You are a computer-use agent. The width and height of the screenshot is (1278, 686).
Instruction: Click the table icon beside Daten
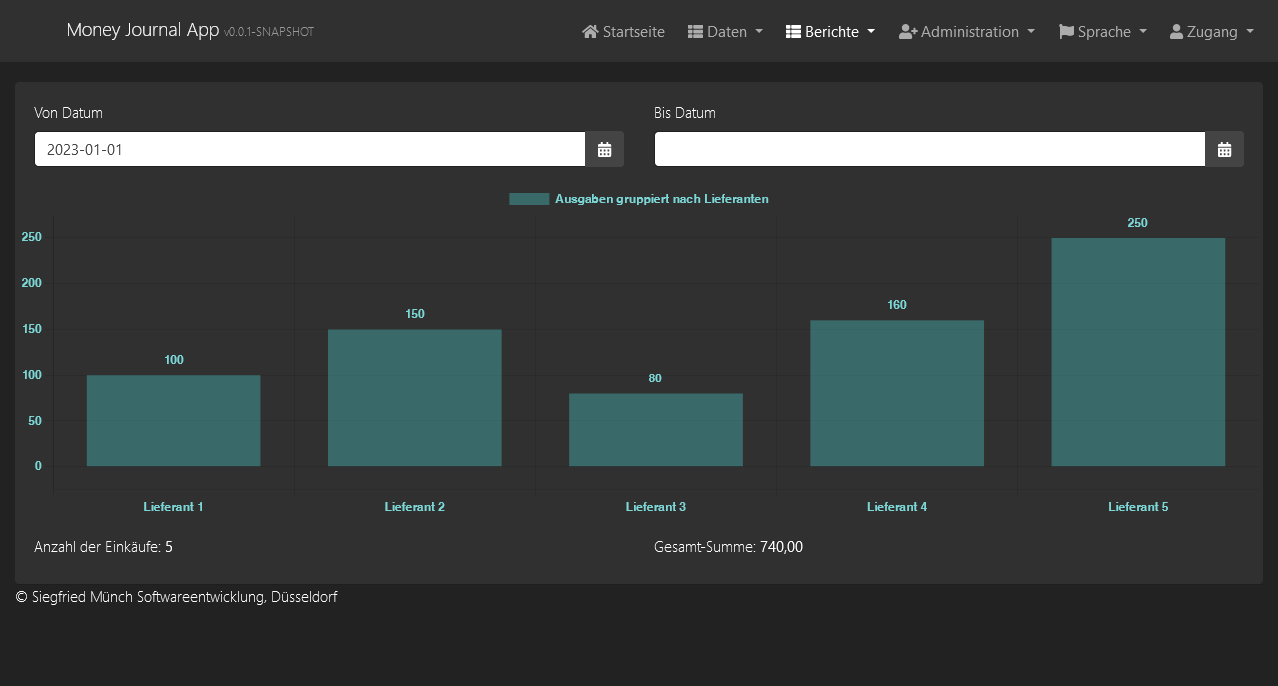[695, 32]
